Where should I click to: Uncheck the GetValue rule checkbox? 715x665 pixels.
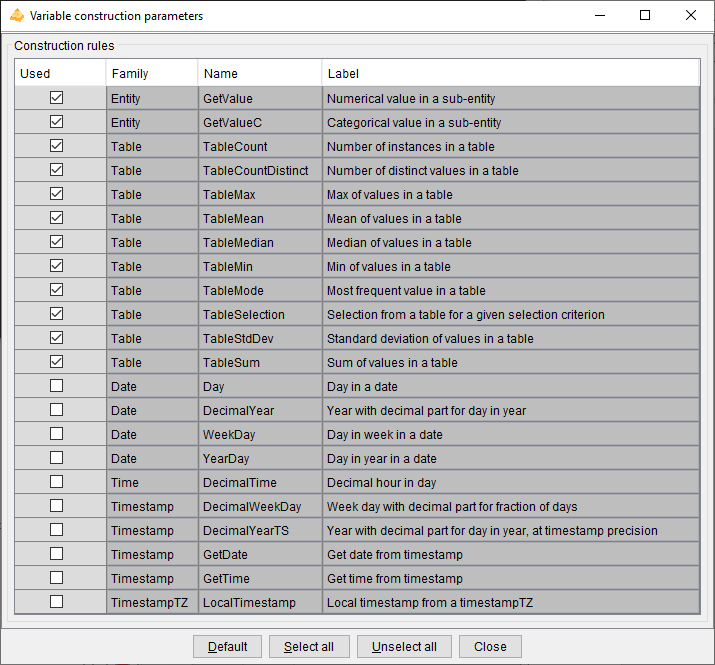(x=56, y=98)
